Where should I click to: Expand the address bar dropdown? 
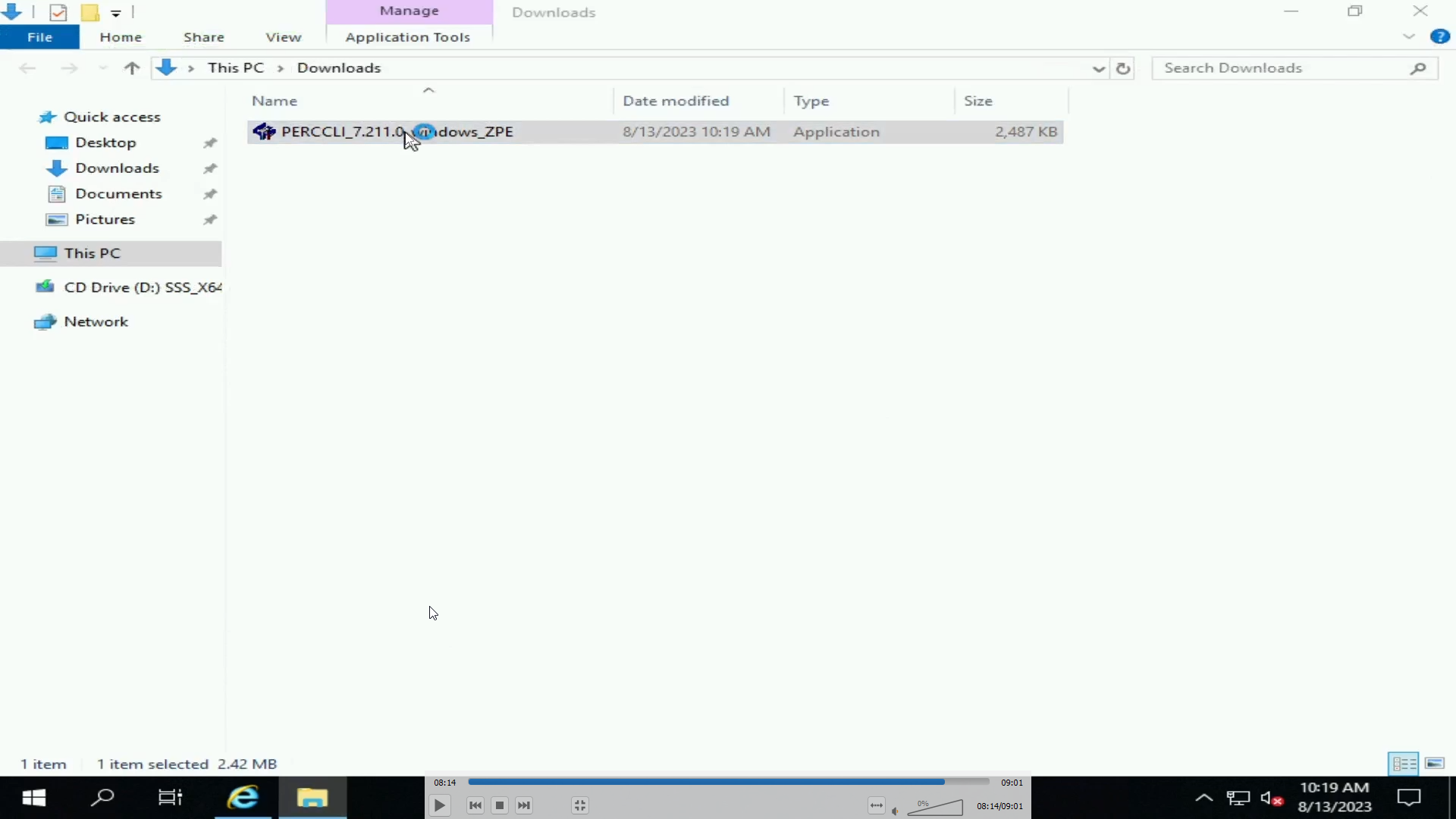[1097, 67]
